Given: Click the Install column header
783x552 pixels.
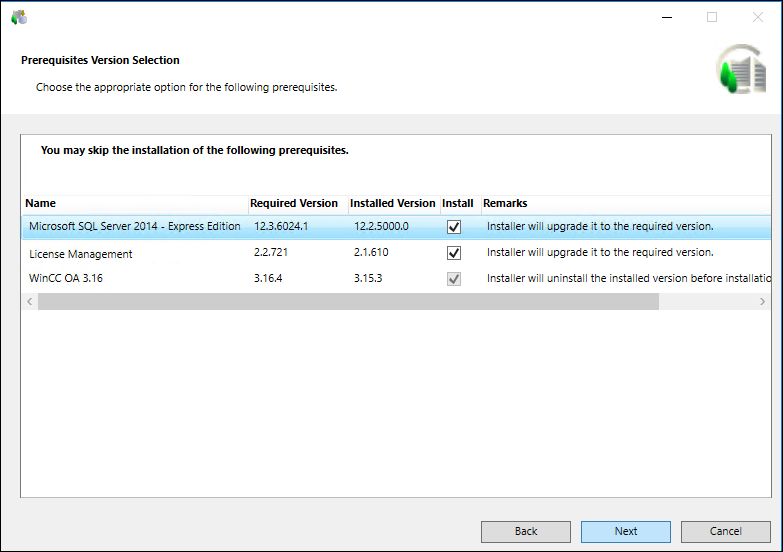Looking at the screenshot, I should click(x=458, y=203).
